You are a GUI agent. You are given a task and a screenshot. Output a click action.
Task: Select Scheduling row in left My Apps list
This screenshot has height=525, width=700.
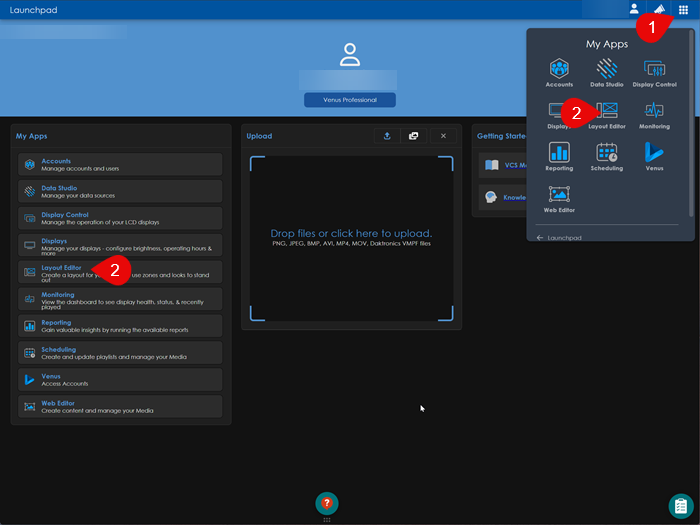click(x=119, y=353)
